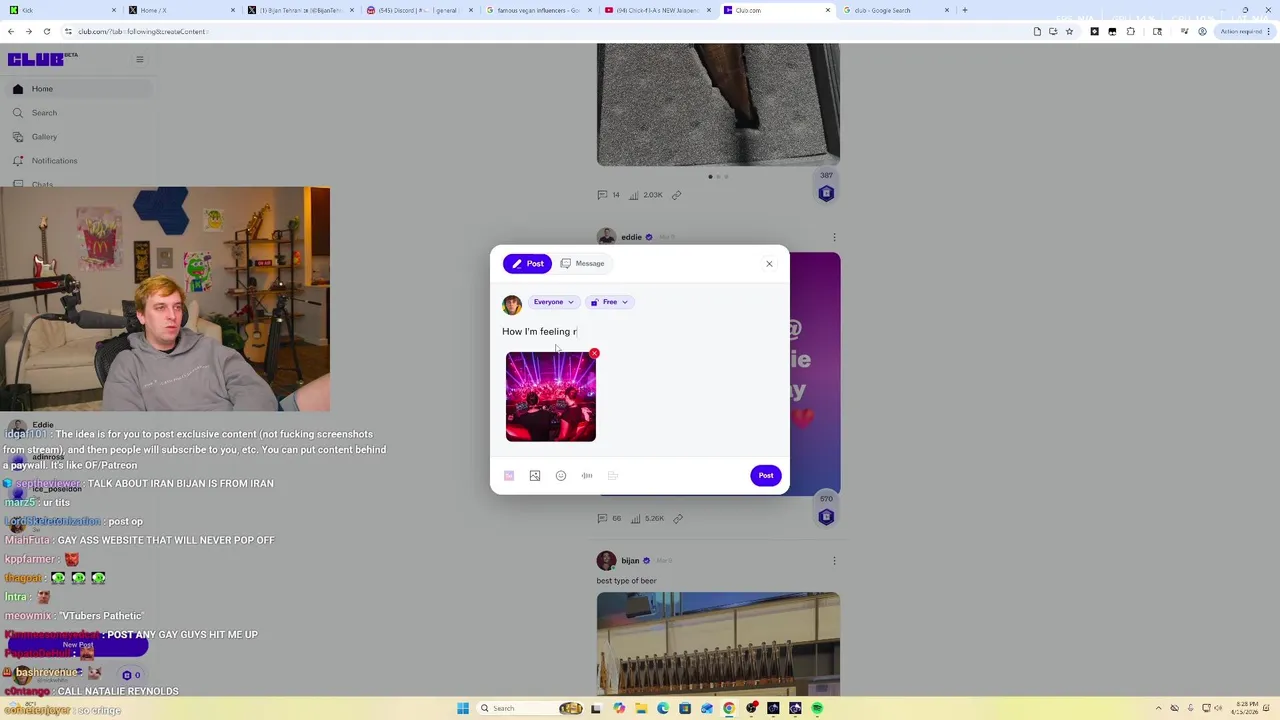Viewport: 1280px width, 720px height.
Task: Submit with the purple Post button
Action: (765, 476)
